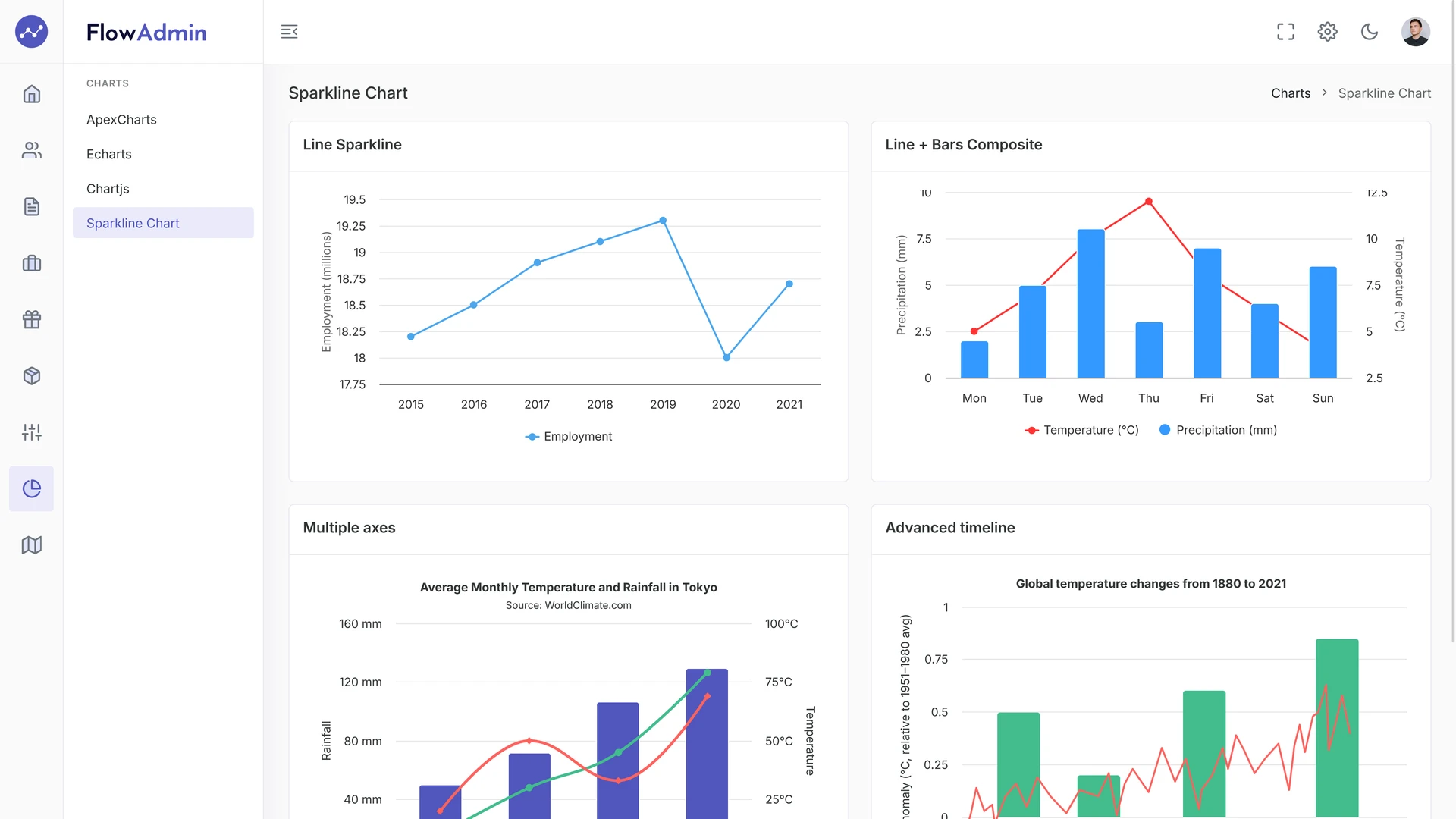
Task: Click the 2019 data point on Employment line
Action: pyautogui.click(x=663, y=221)
